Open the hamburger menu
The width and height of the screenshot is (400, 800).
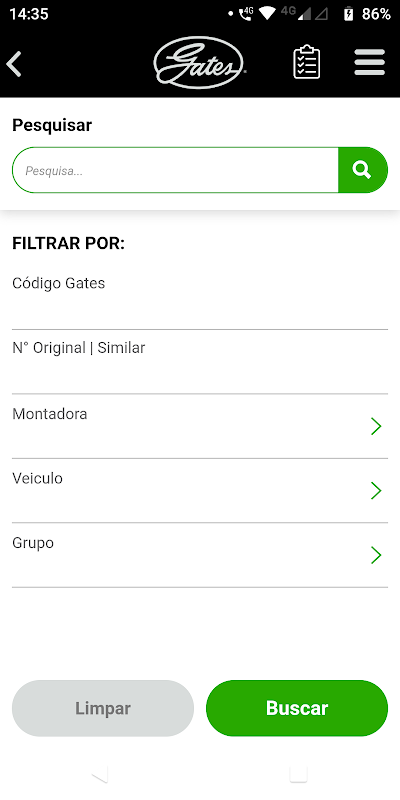tap(369, 62)
